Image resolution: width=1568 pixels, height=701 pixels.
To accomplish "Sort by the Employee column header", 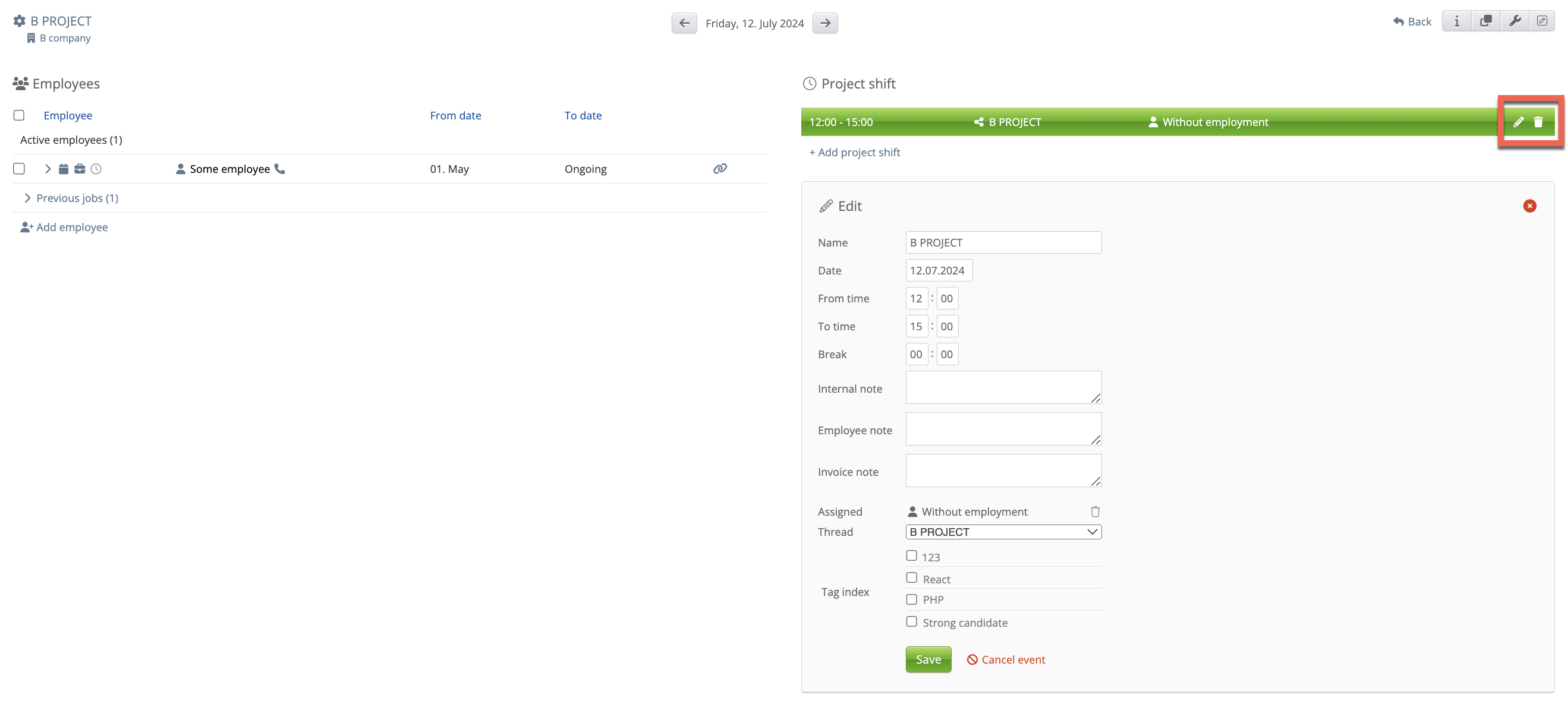I will pyautogui.click(x=68, y=115).
